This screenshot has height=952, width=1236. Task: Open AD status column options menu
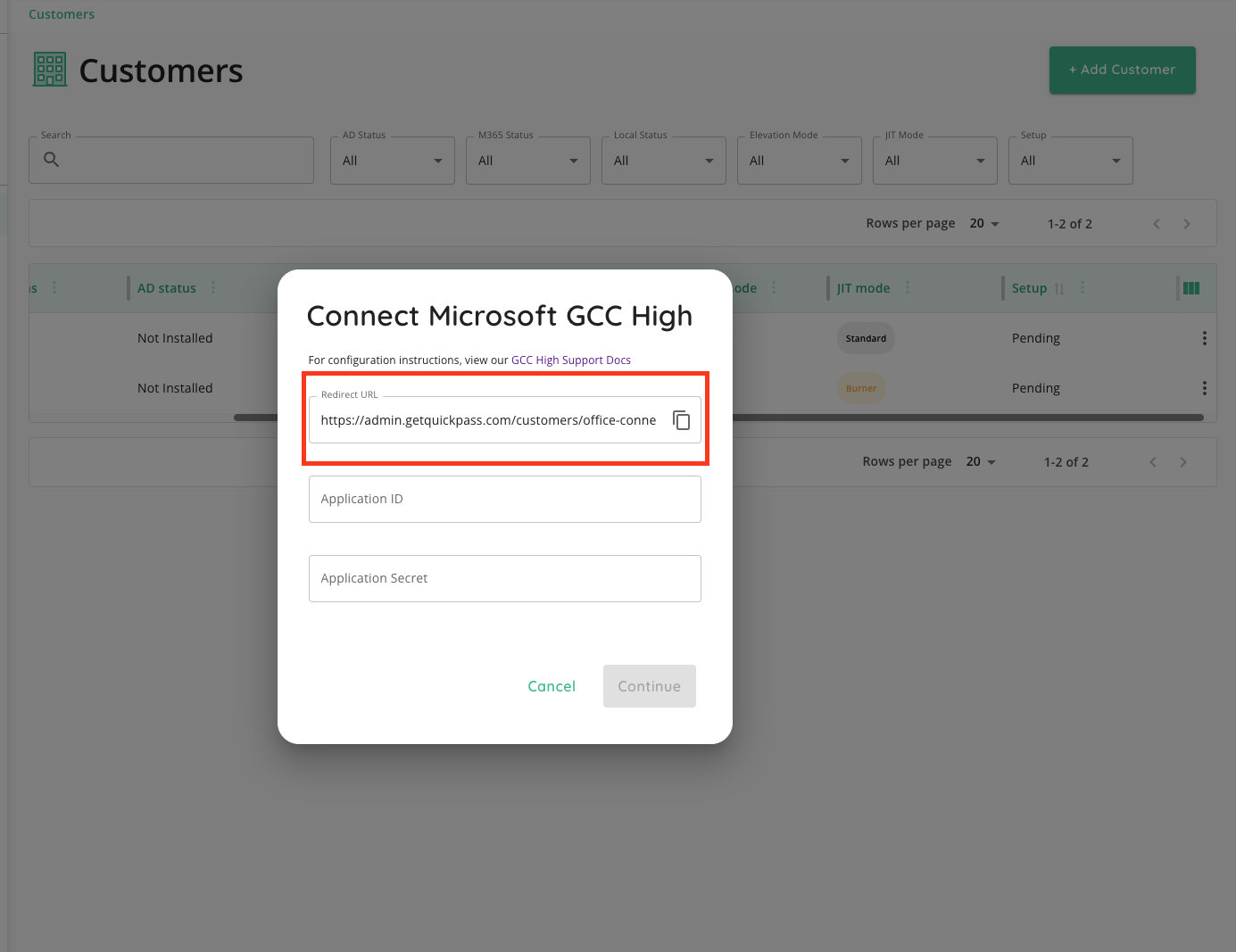pyautogui.click(x=213, y=287)
